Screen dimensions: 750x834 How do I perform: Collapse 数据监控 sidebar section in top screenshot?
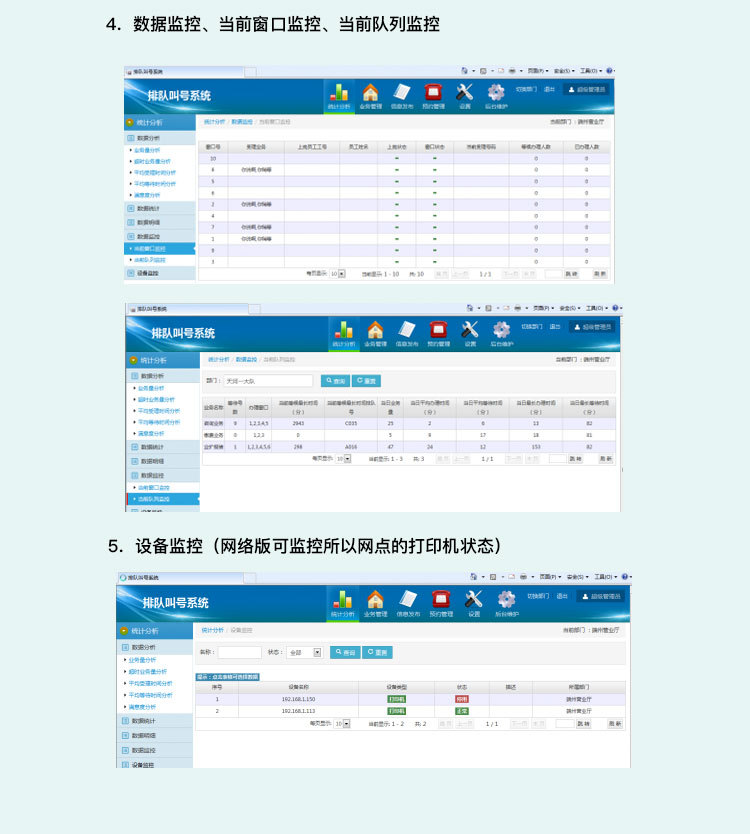[160, 236]
